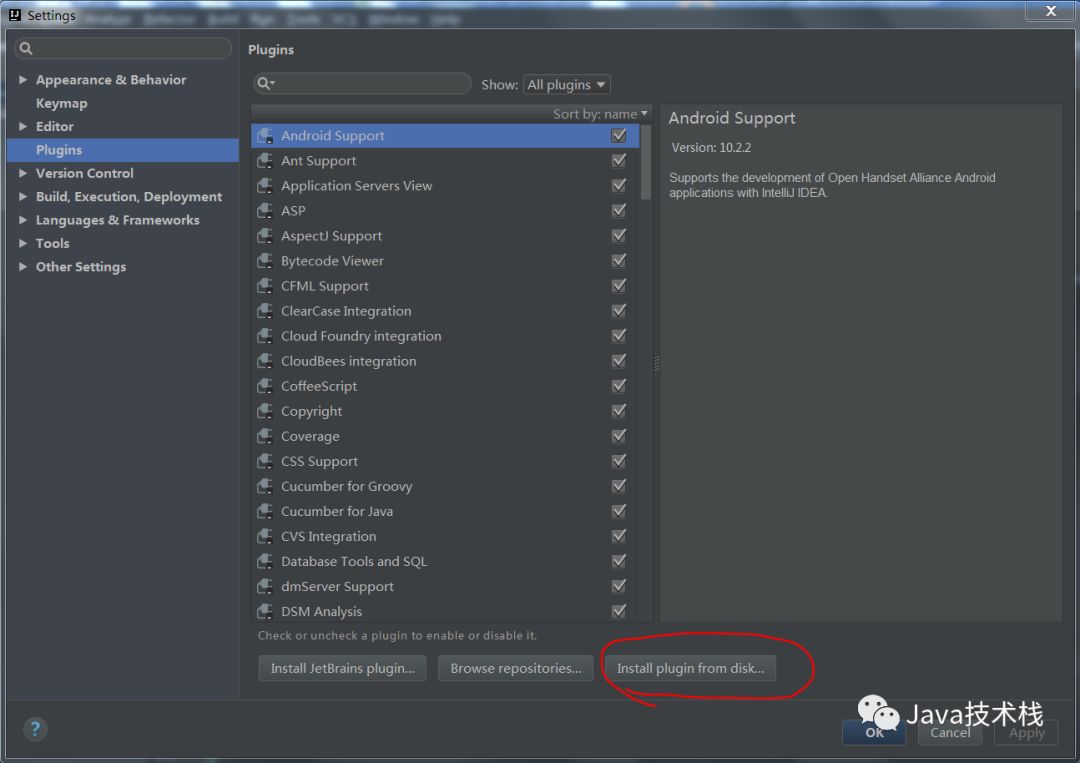Uncheck the CSS Support plugin checkbox

click(x=619, y=461)
